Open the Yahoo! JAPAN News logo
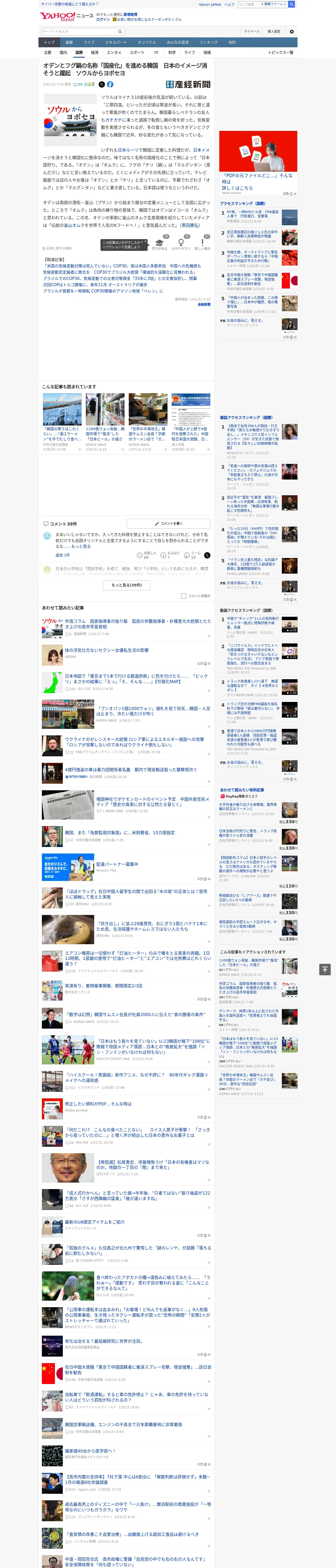This screenshot has width=336, height=1568. 67,16
